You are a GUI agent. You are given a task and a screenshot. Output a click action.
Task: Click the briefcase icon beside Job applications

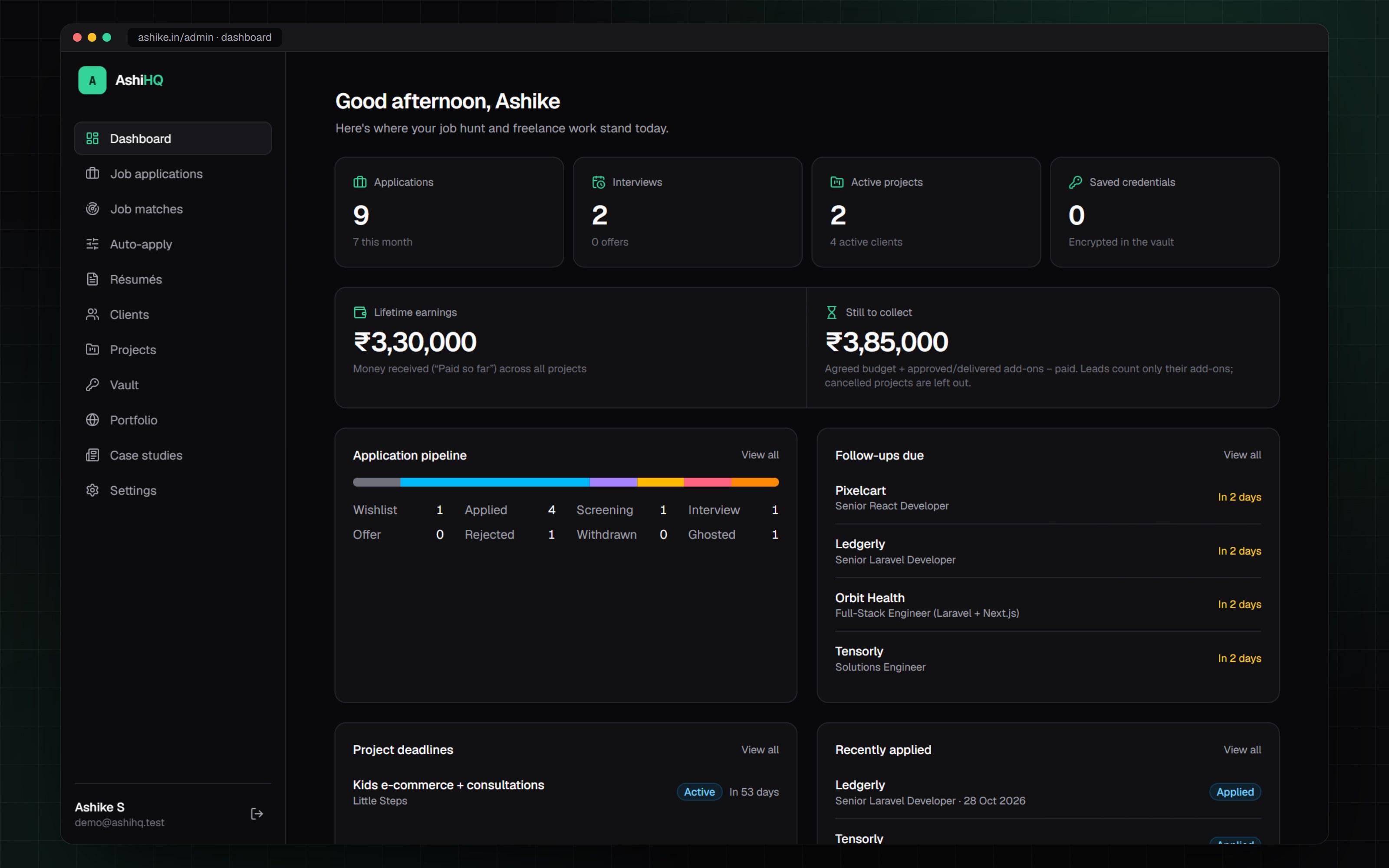[x=92, y=173]
